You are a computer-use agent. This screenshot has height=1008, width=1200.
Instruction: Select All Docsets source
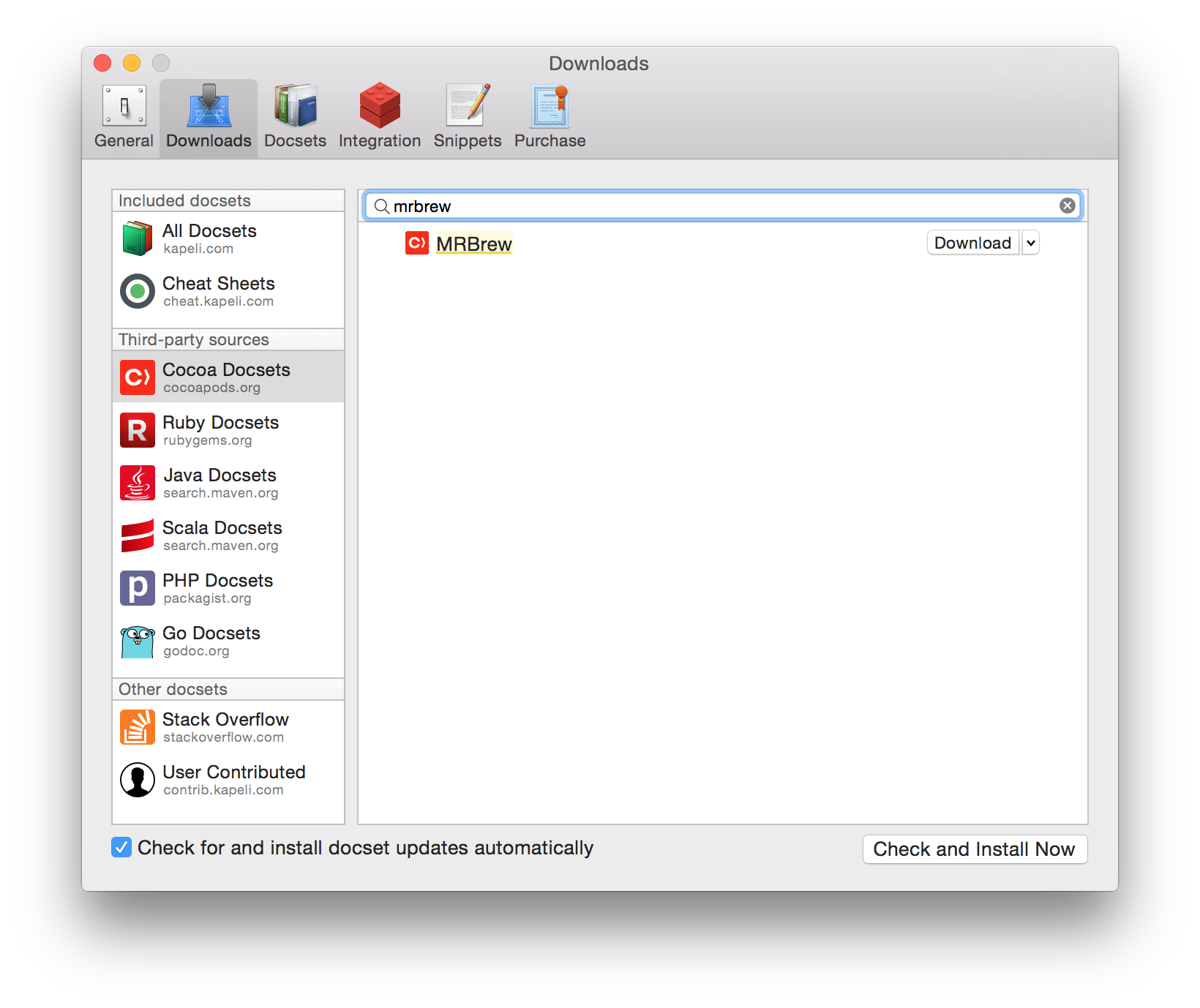pyautogui.click(x=228, y=238)
